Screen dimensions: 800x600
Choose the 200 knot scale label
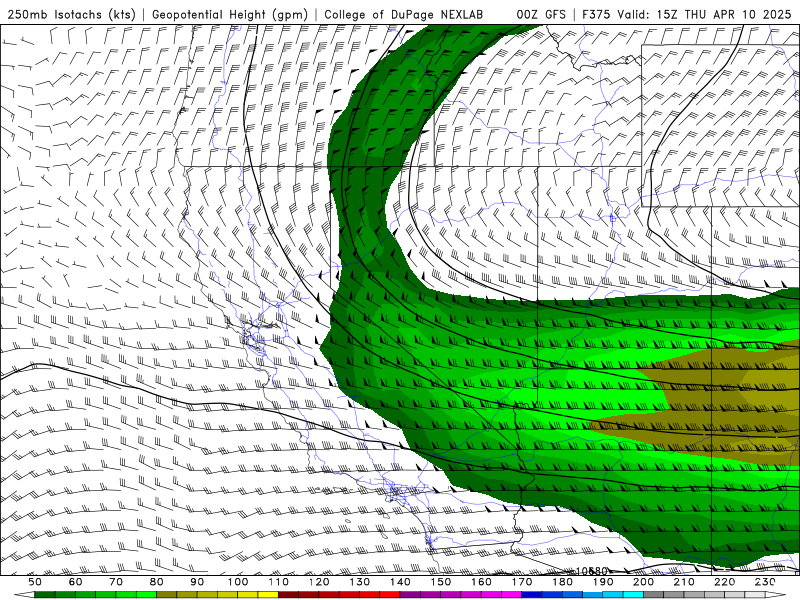[644, 582]
